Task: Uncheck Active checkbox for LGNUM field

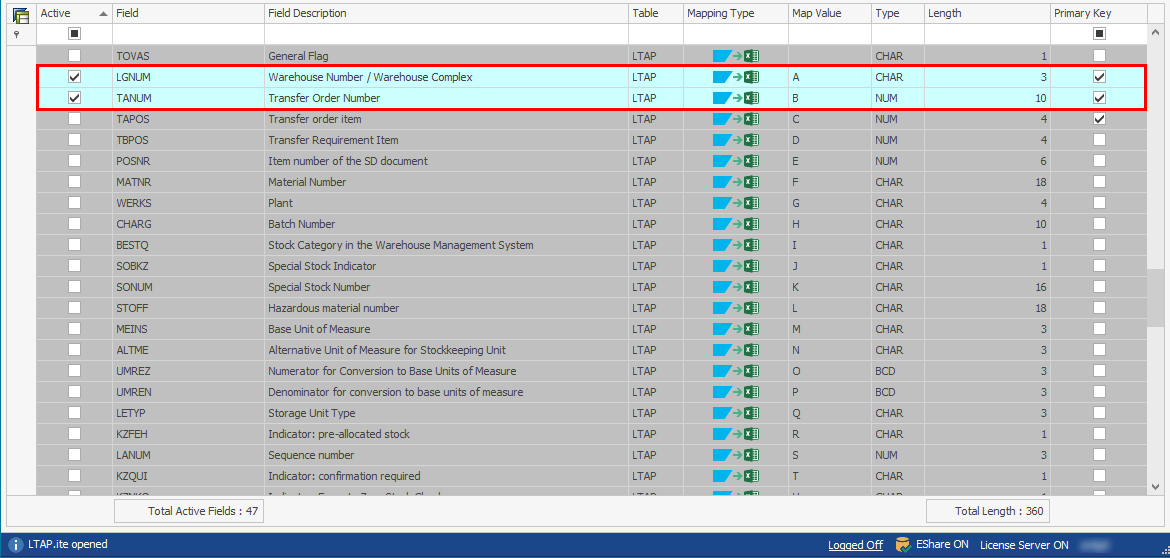Action: [x=74, y=77]
